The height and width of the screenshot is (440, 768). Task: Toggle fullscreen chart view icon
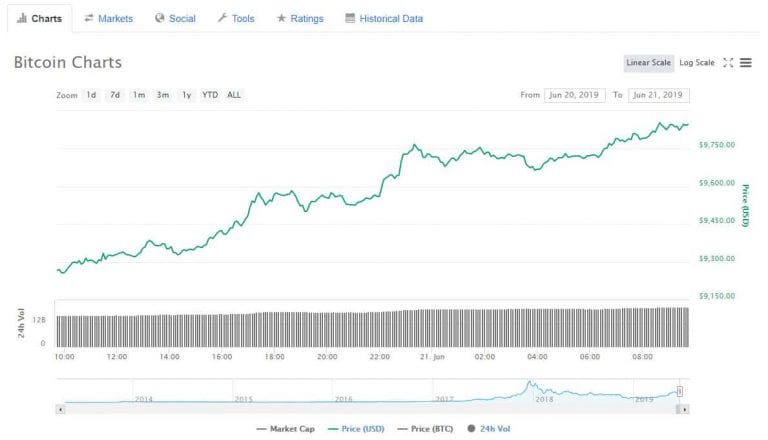tap(728, 63)
